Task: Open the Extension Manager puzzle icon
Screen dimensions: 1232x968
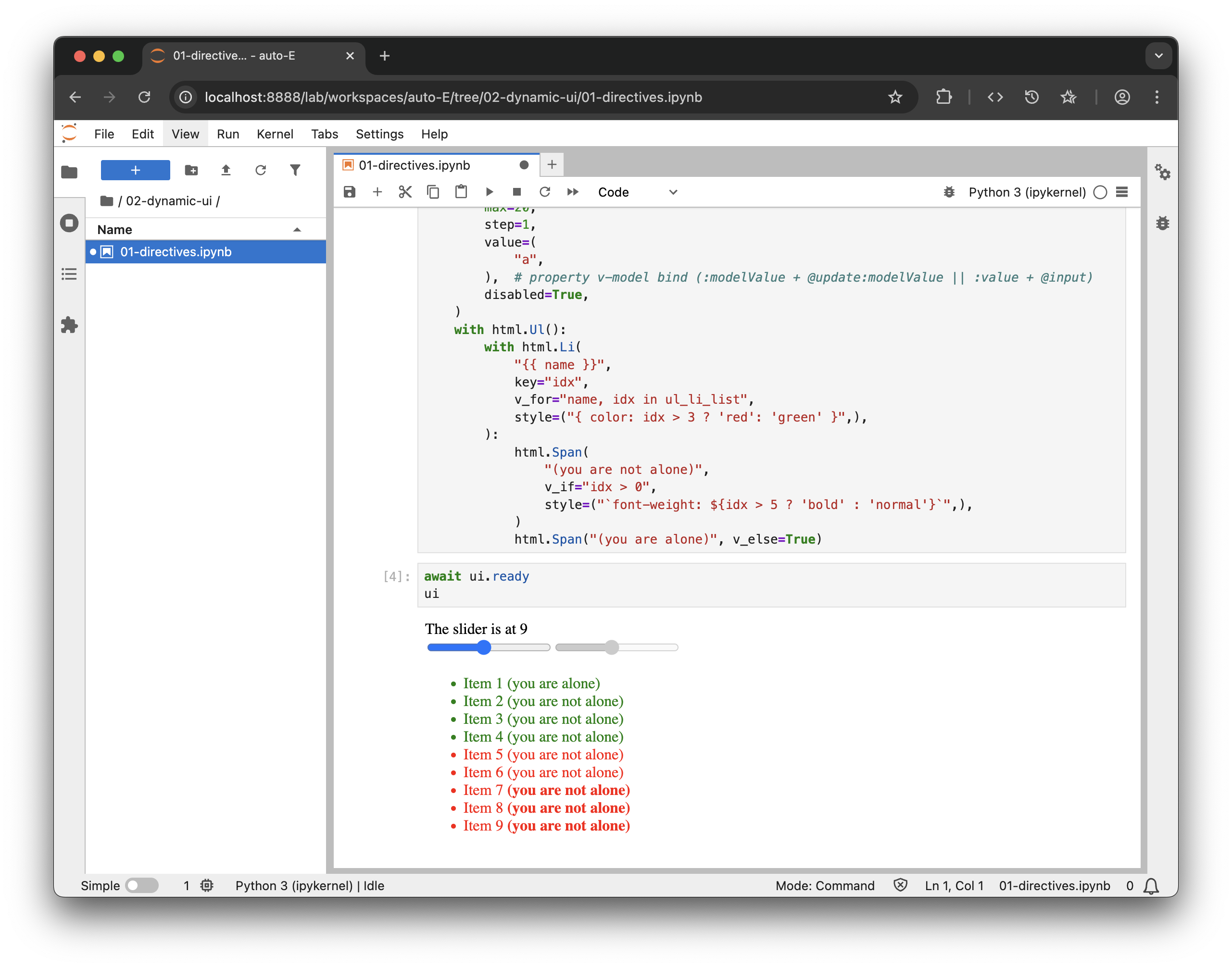Action: coord(69,325)
